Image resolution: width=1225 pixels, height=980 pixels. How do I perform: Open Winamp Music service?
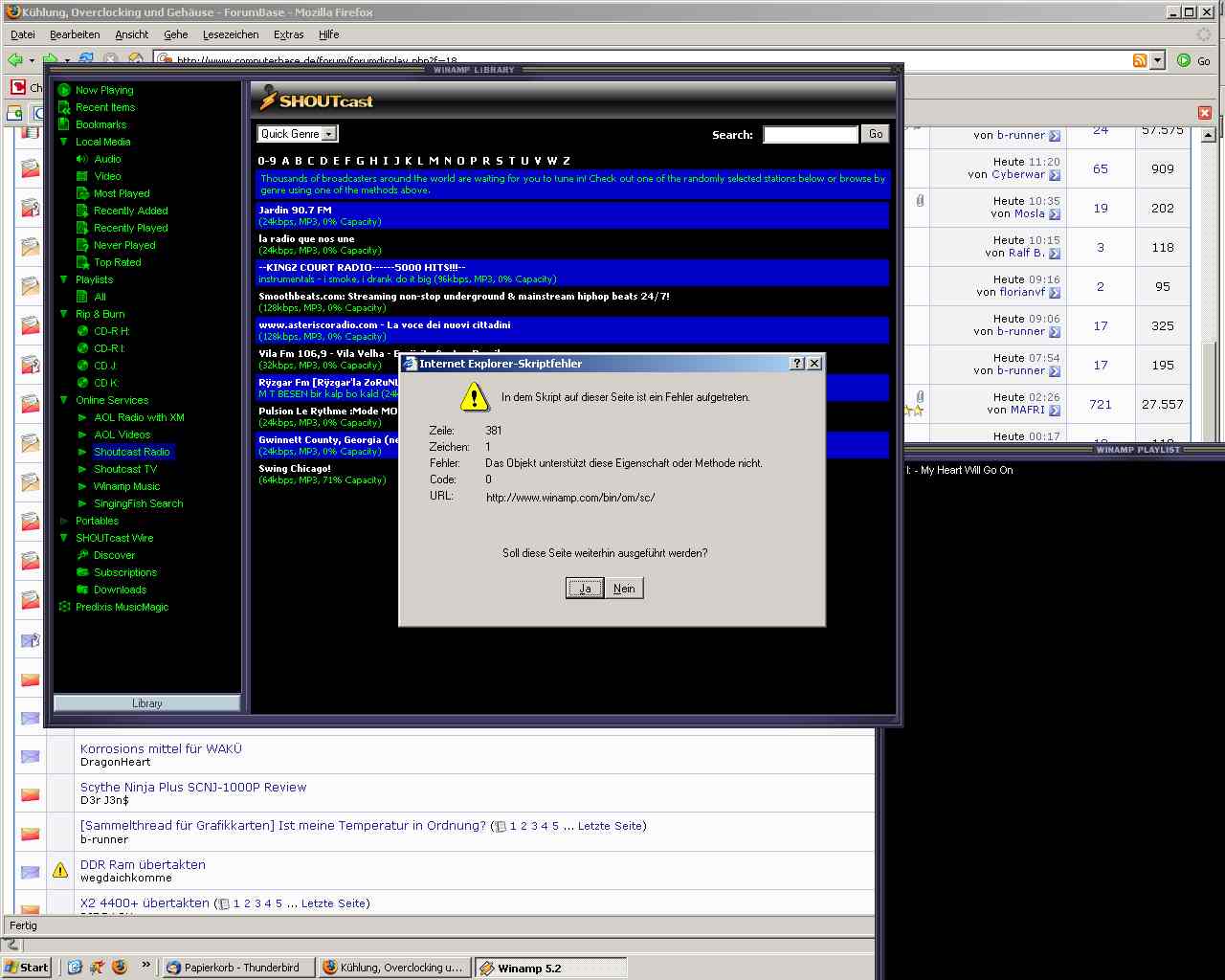(126, 486)
